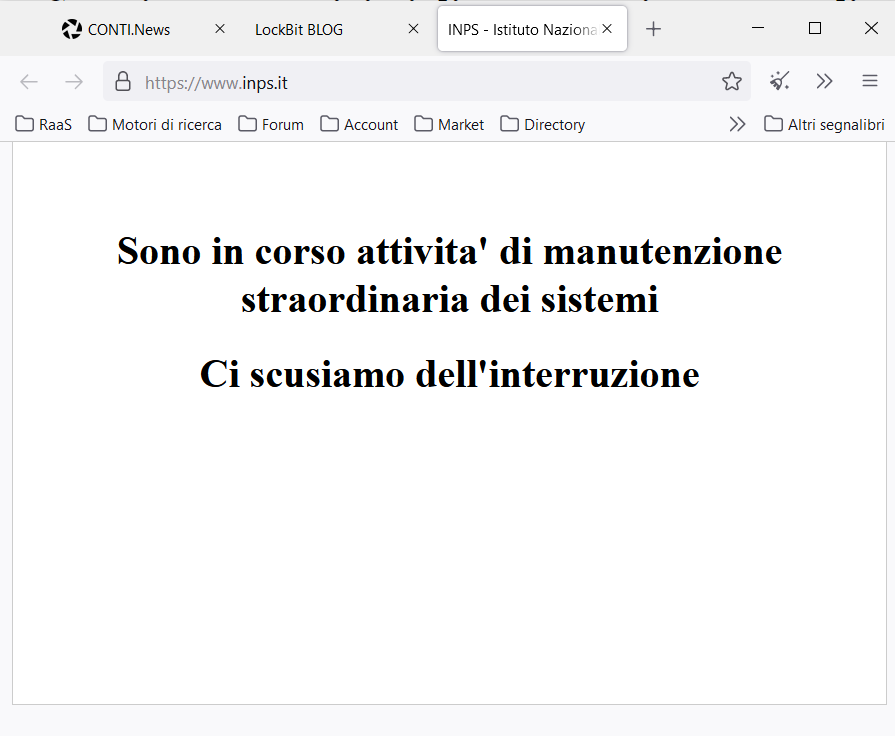Viewport: 895px width, 736px height.
Task: Click the address bar showing www.inps.it
Action: 420,82
